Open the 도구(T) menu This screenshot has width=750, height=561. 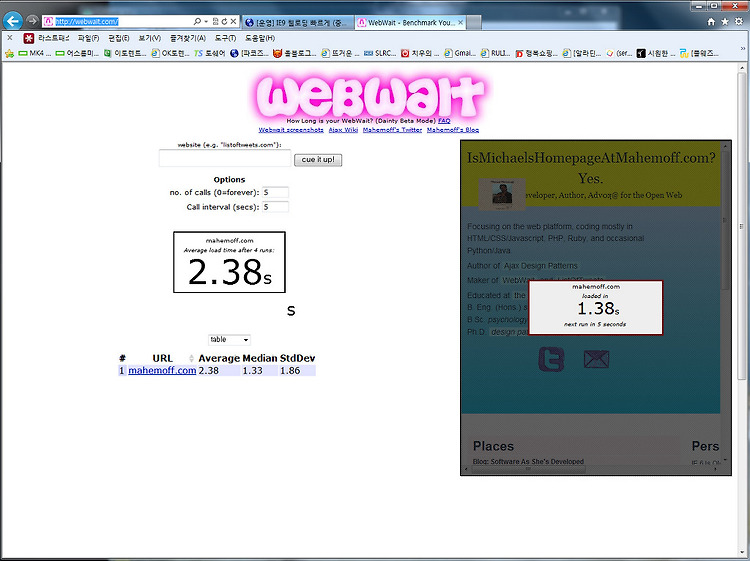225,38
